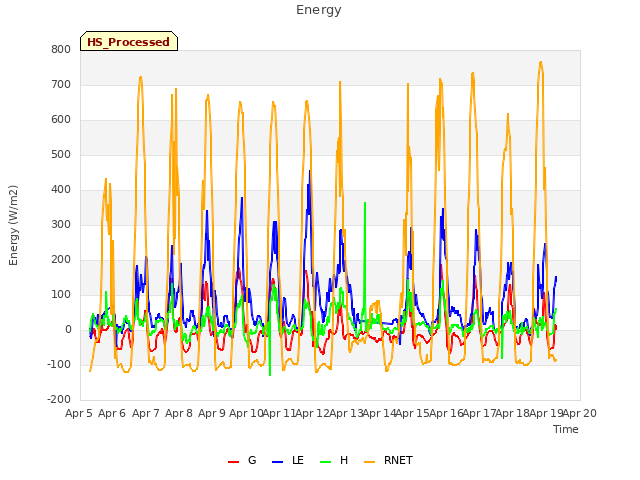Click the Apr 7 x-axis tick label
The width and height of the screenshot is (640, 480).
click(146, 413)
